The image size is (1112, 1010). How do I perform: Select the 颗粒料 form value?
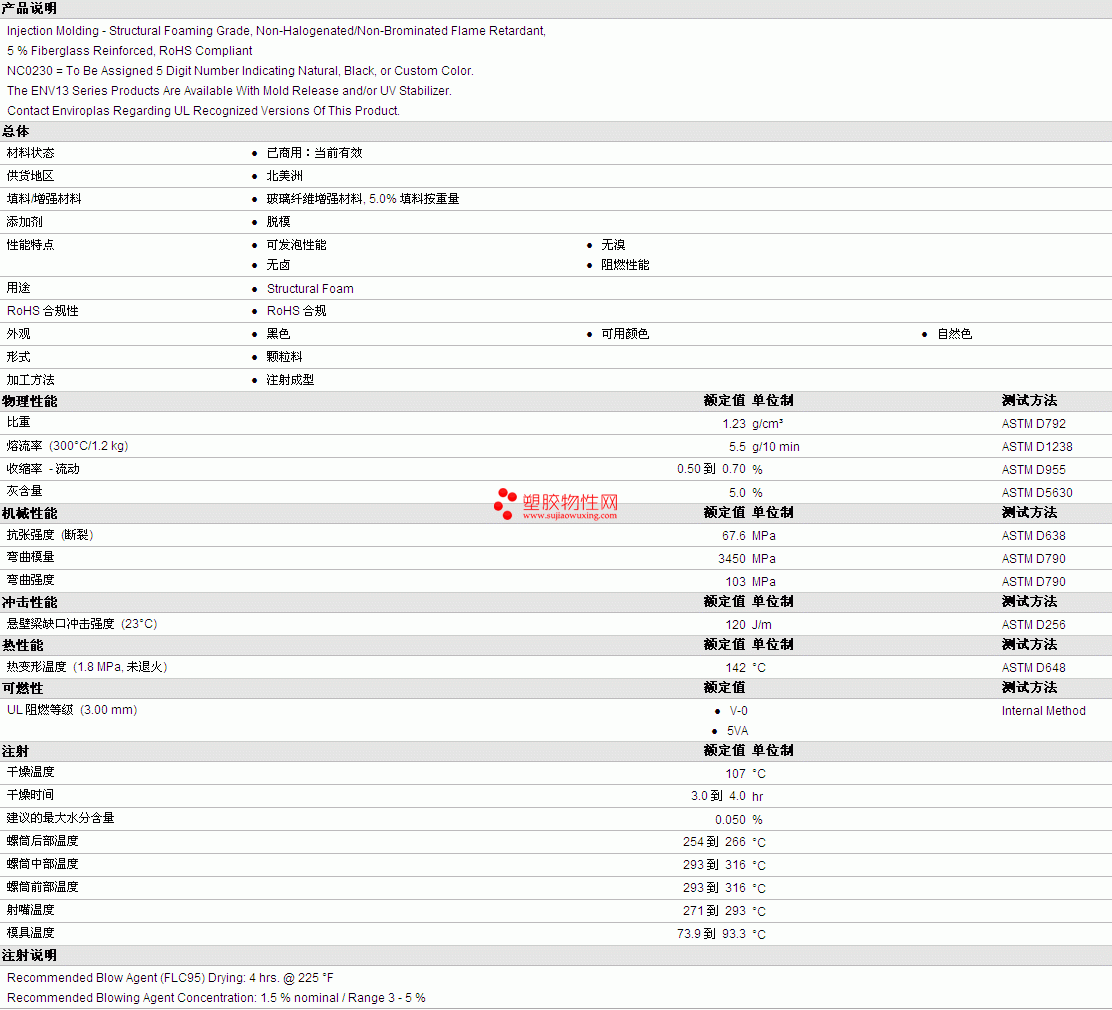pos(284,357)
